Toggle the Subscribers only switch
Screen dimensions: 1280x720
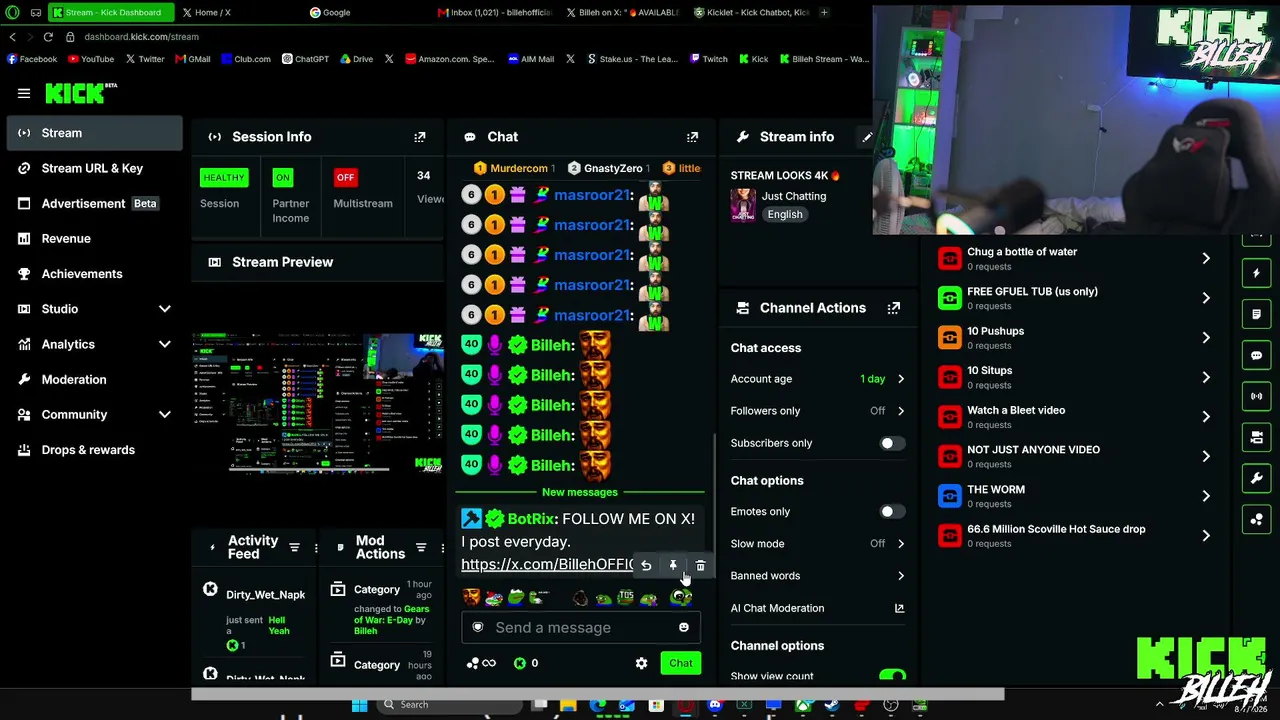892,443
